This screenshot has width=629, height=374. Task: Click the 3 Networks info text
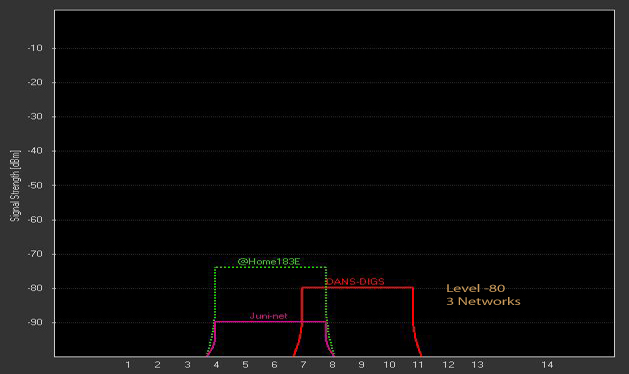tap(483, 301)
